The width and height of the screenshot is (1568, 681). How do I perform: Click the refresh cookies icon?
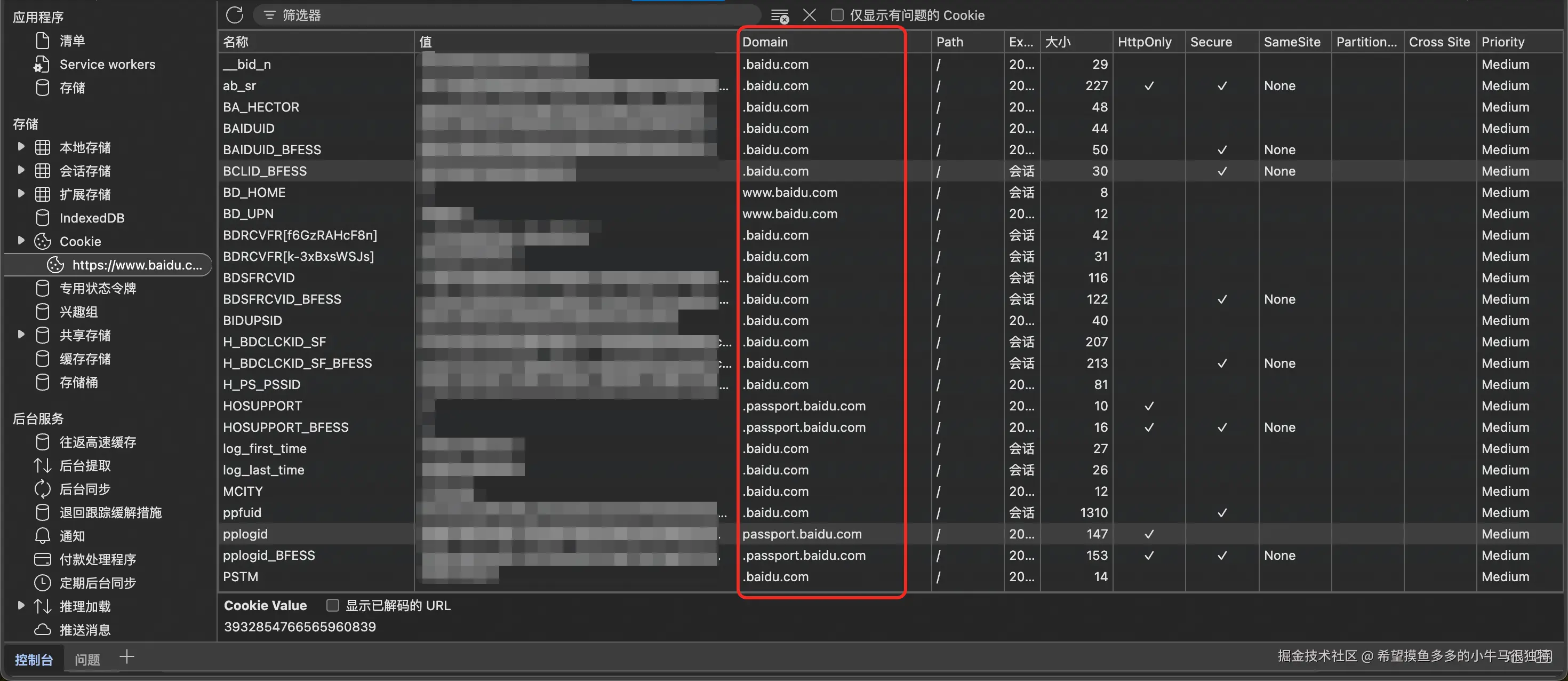coord(234,15)
